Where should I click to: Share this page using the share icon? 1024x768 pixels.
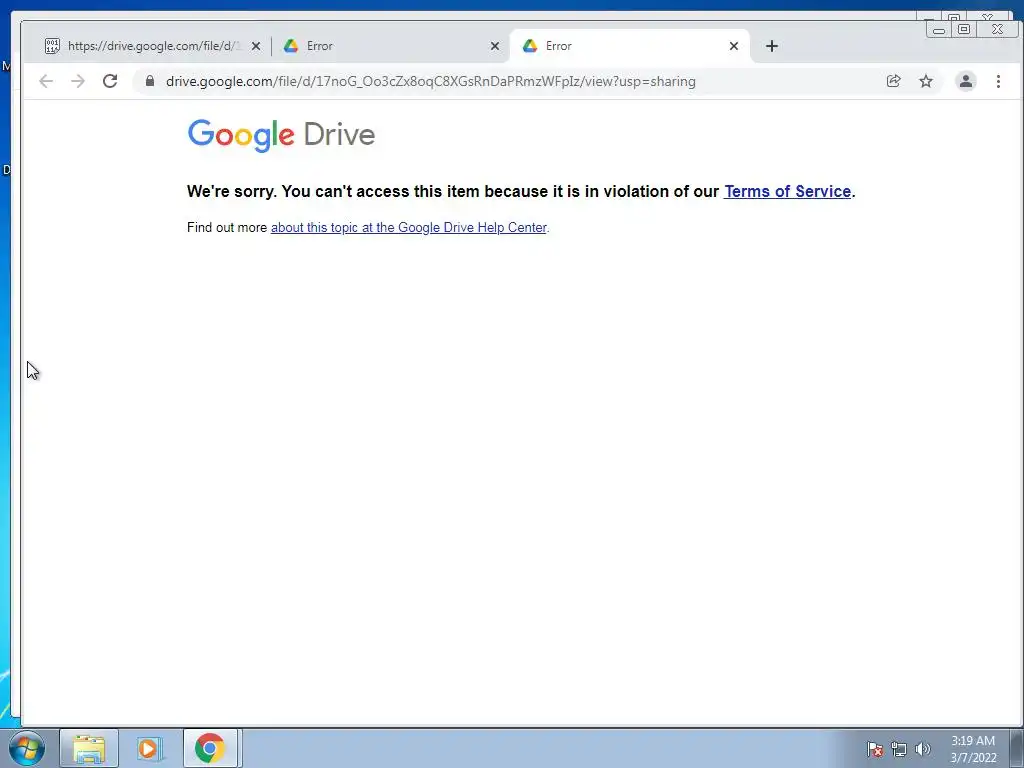click(893, 81)
